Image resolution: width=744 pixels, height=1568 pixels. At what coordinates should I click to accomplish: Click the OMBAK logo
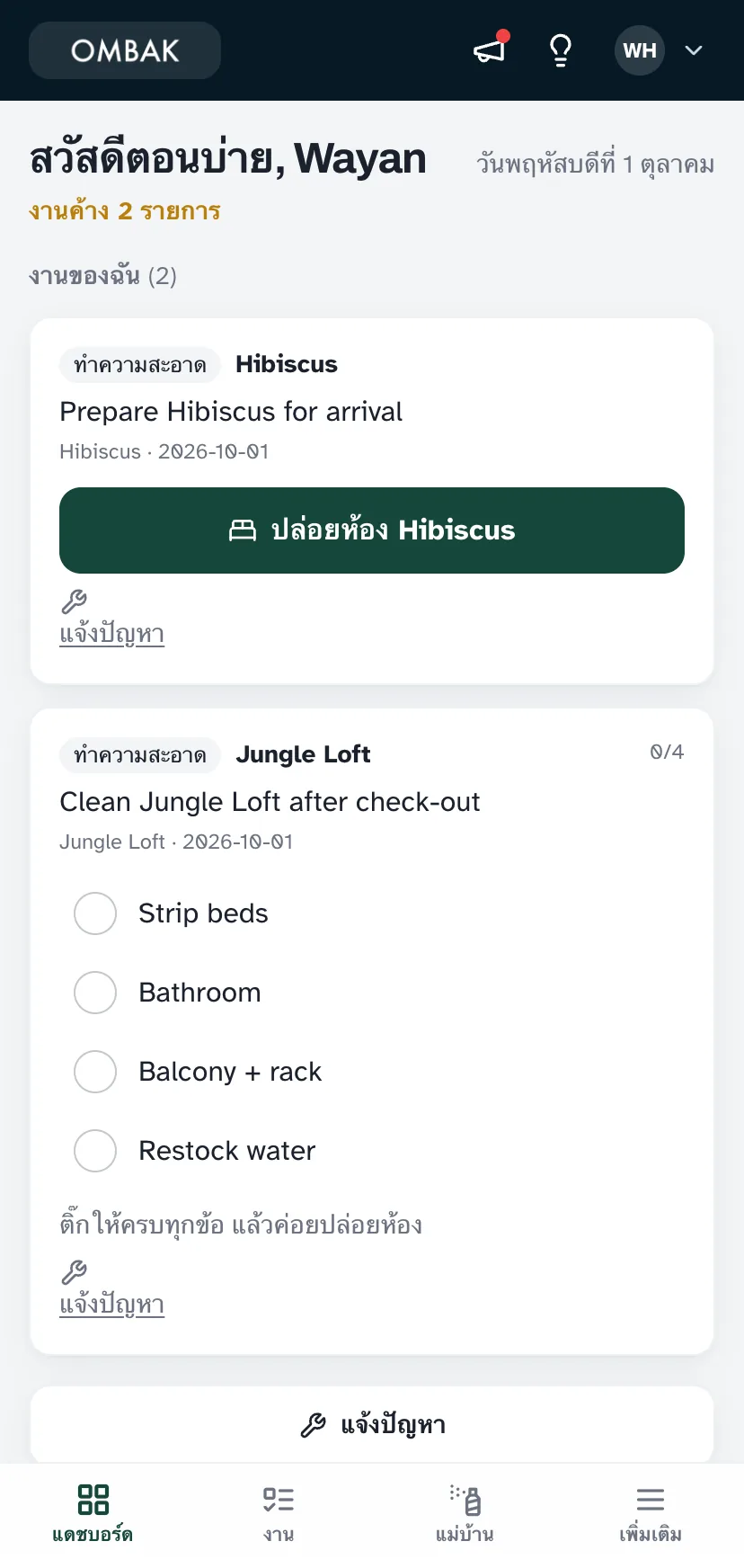pos(125,50)
